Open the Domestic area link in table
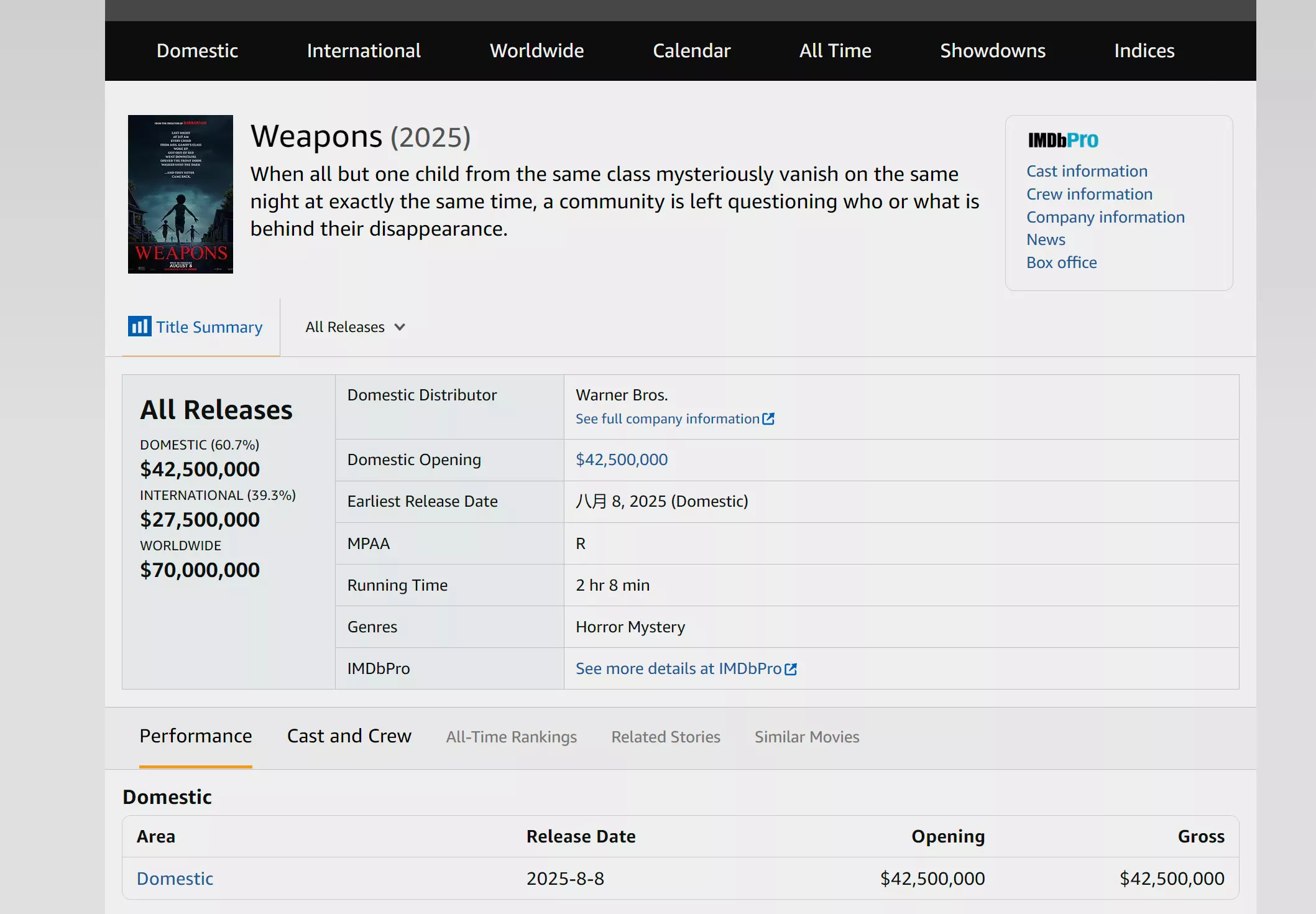 (x=175, y=879)
